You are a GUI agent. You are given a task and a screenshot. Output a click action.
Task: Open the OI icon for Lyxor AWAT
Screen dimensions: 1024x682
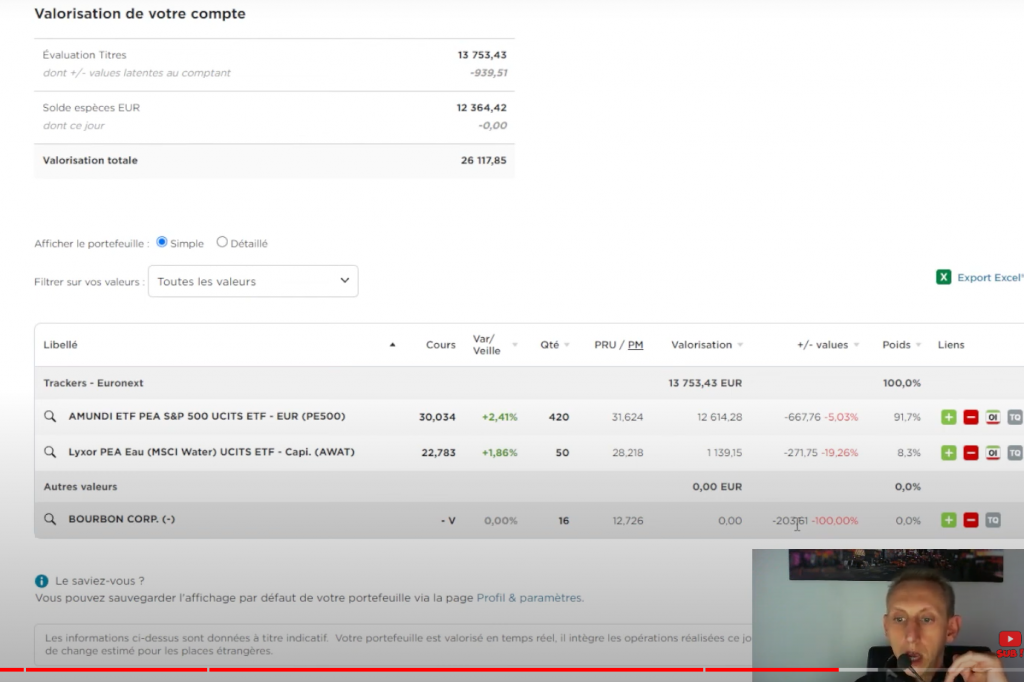pyautogui.click(x=992, y=453)
